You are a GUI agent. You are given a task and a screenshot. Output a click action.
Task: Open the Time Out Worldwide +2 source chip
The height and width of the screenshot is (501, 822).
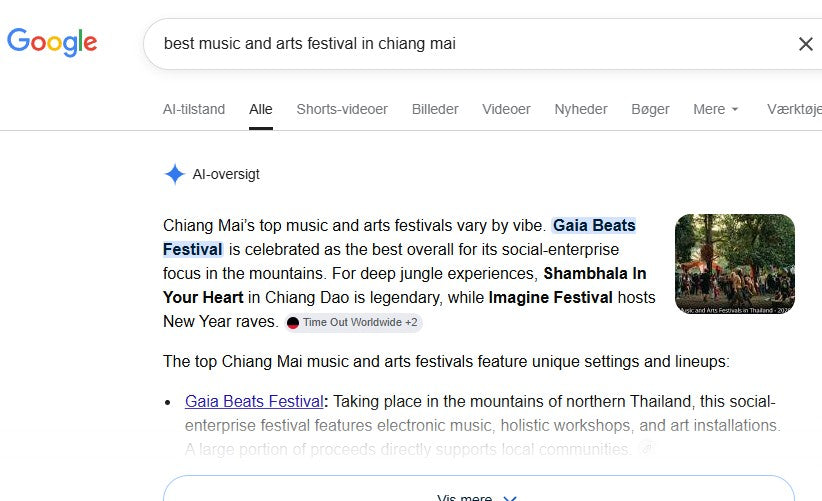point(353,322)
